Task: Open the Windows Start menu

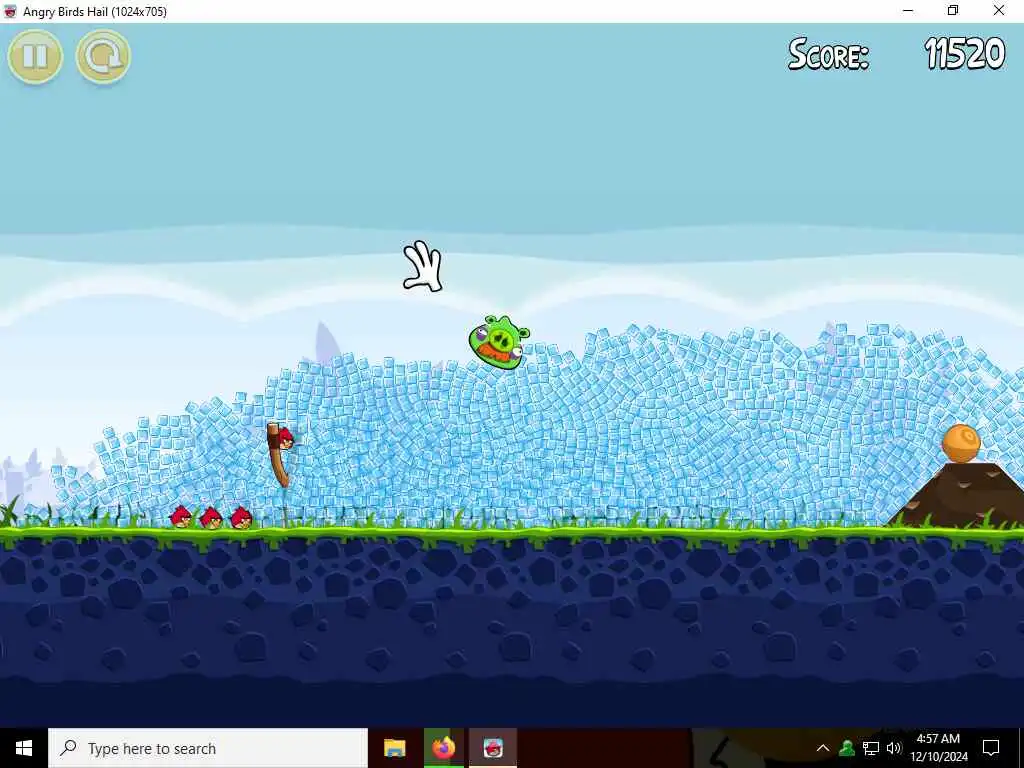Action: [24, 748]
